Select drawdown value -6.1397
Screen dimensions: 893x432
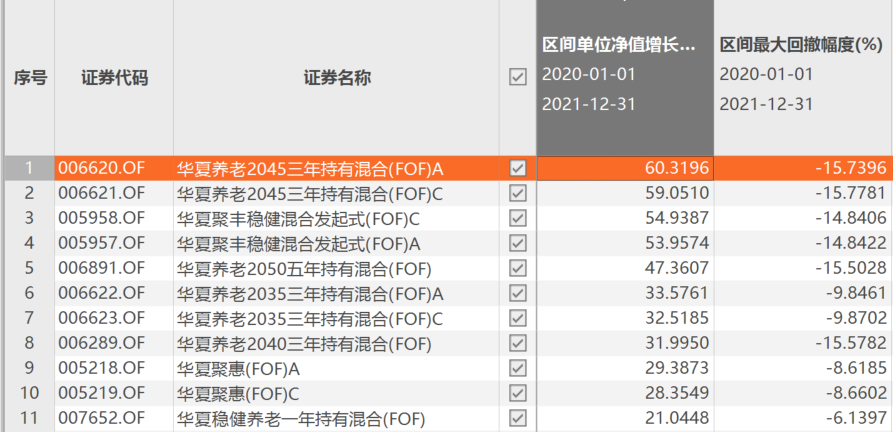[855, 418]
